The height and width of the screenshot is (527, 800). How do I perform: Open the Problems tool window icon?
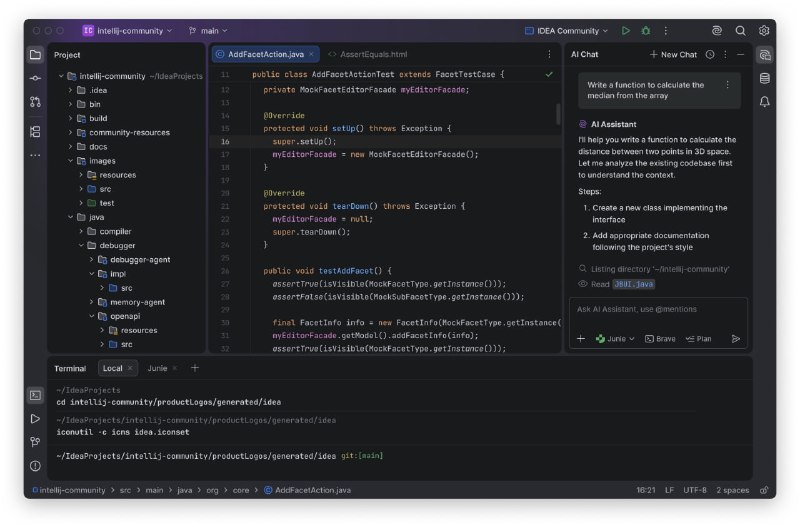(35, 466)
